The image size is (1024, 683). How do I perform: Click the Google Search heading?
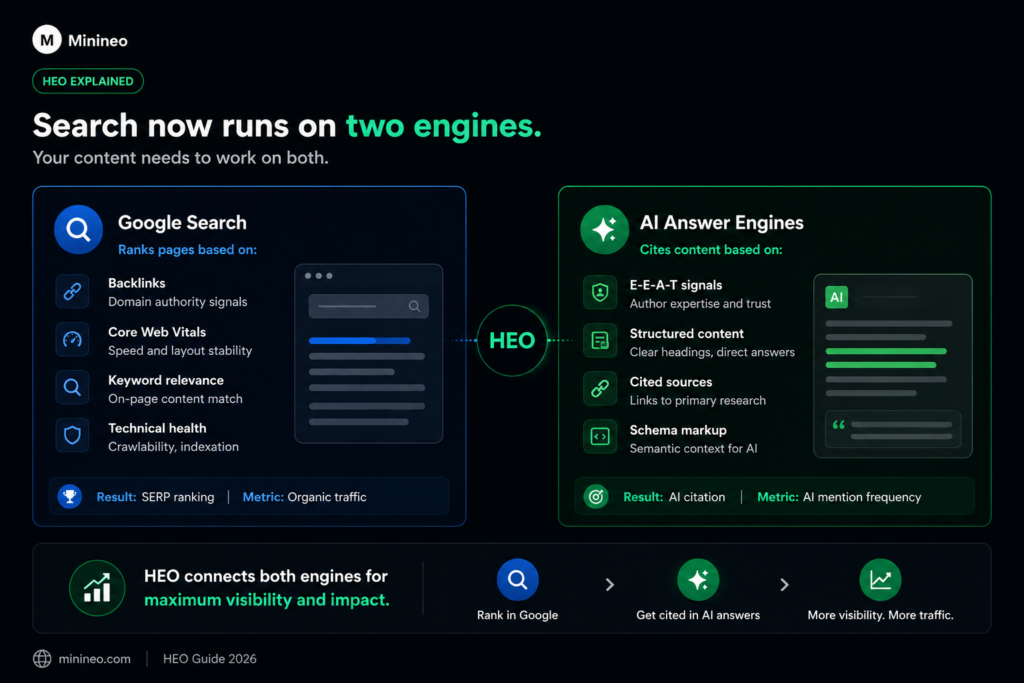[x=182, y=223]
